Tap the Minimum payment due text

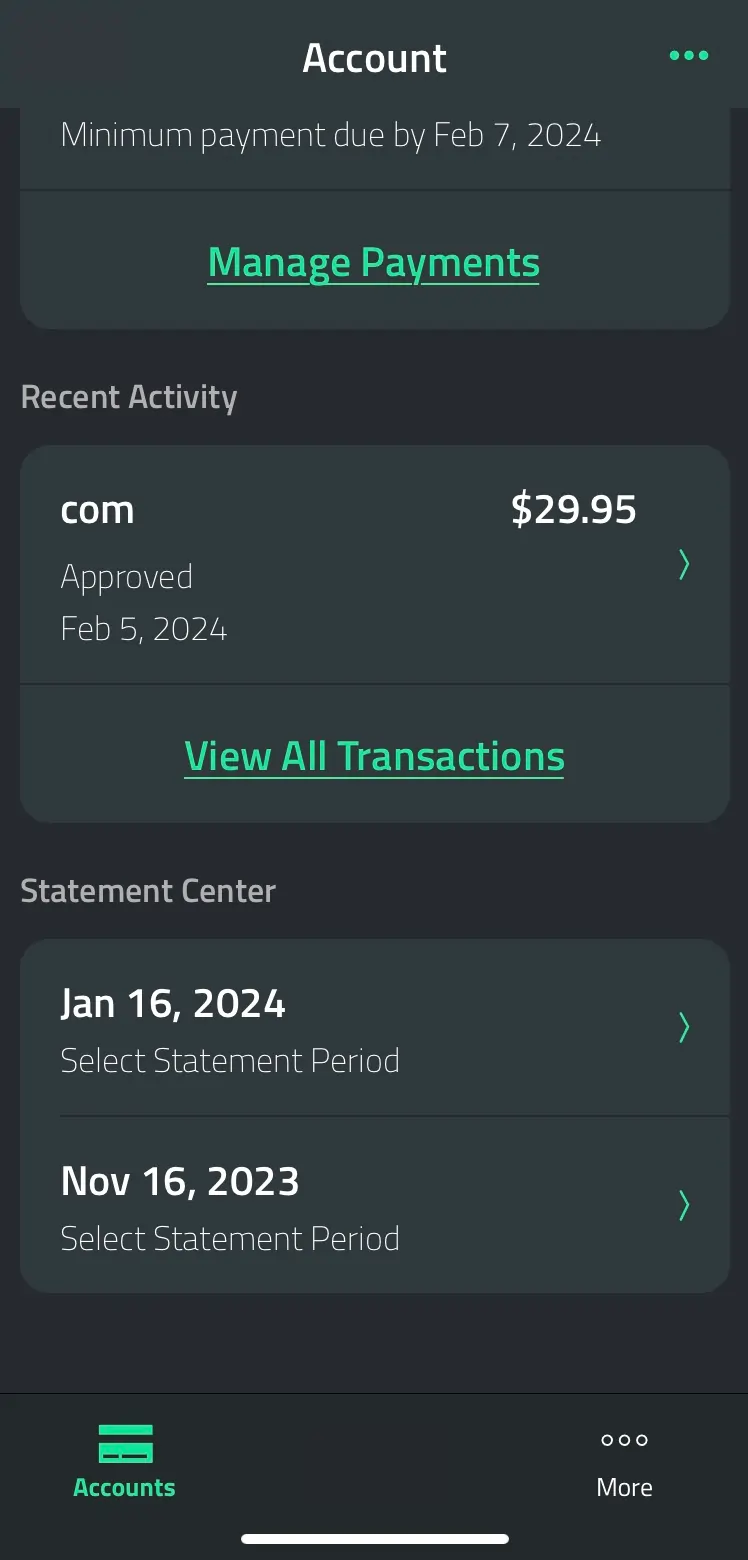[331, 135]
